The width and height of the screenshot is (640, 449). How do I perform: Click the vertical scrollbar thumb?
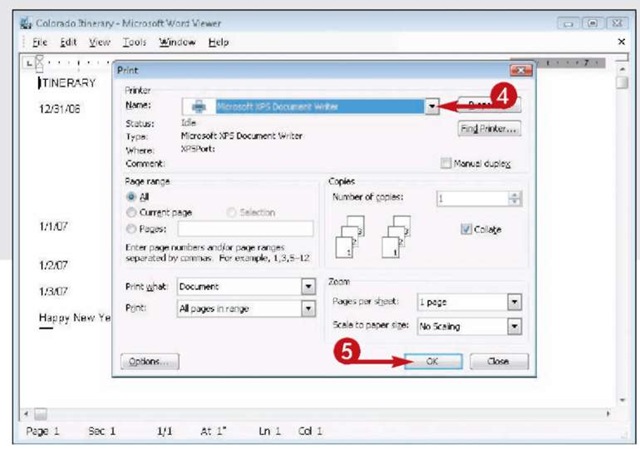(x=622, y=82)
